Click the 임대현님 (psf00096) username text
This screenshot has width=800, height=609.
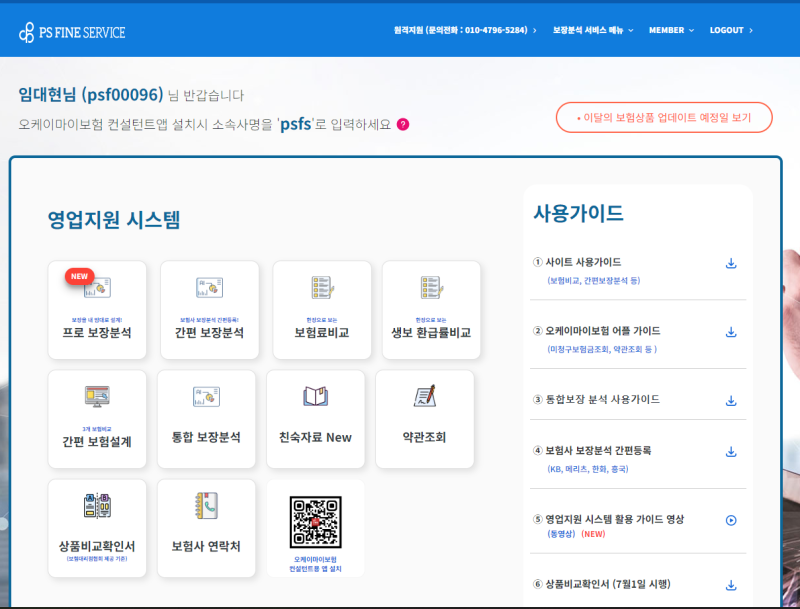pyautogui.click(x=91, y=95)
